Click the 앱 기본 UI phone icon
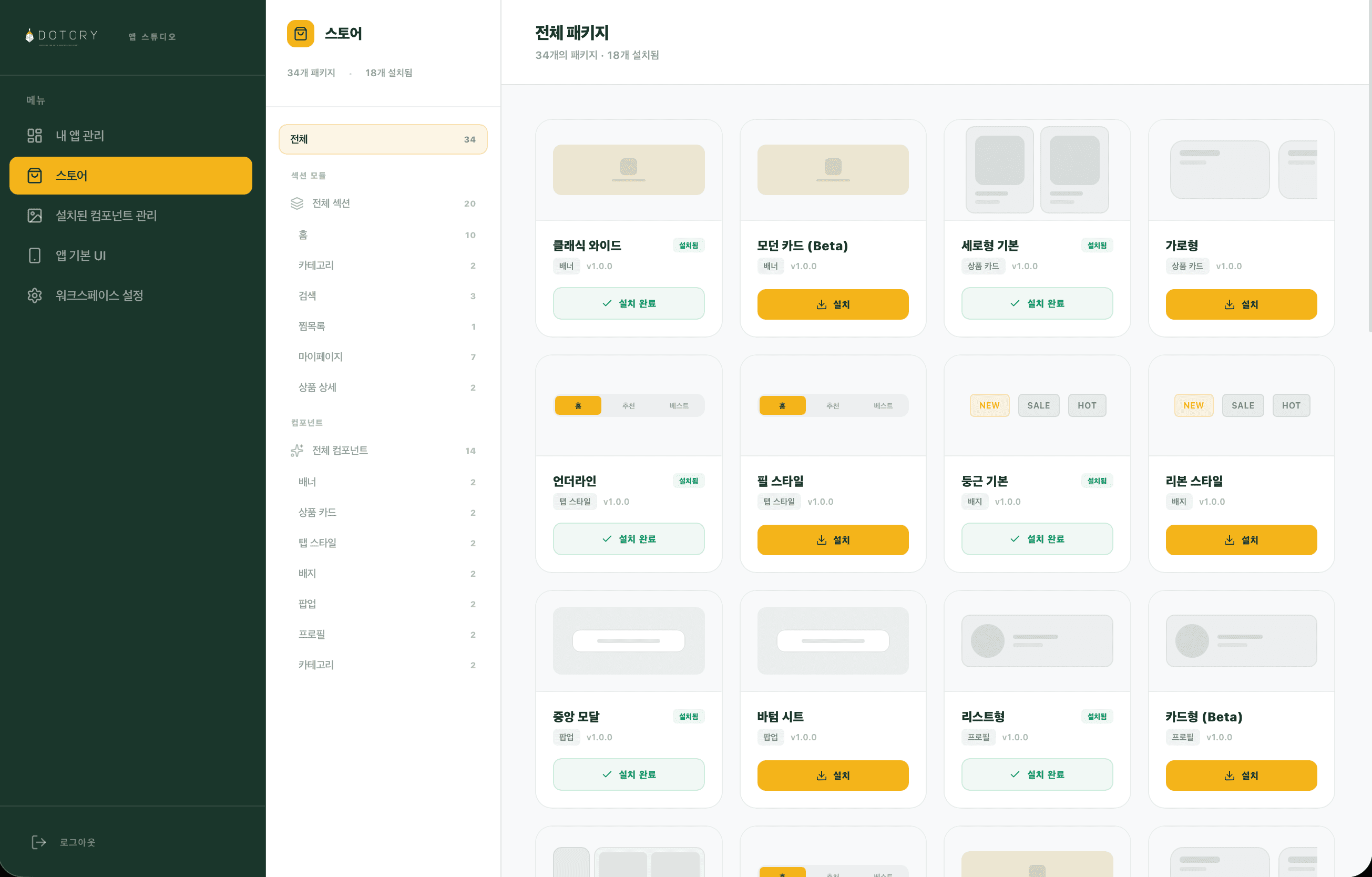Image resolution: width=1372 pixels, height=877 pixels. tap(35, 256)
